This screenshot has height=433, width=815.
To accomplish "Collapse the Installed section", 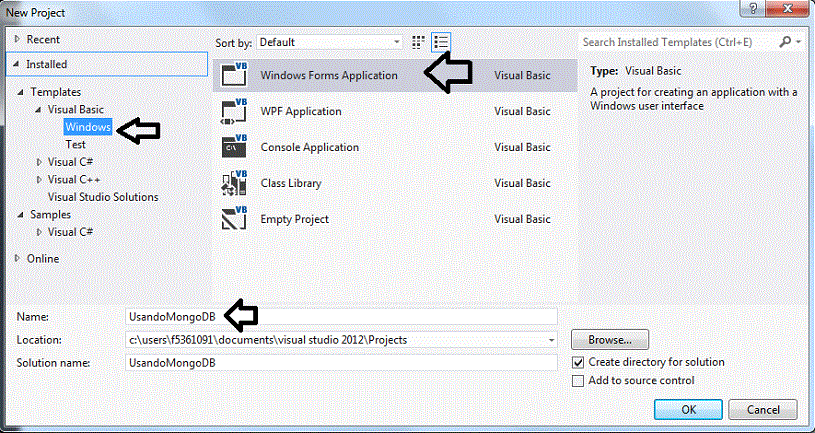I will (x=17, y=64).
